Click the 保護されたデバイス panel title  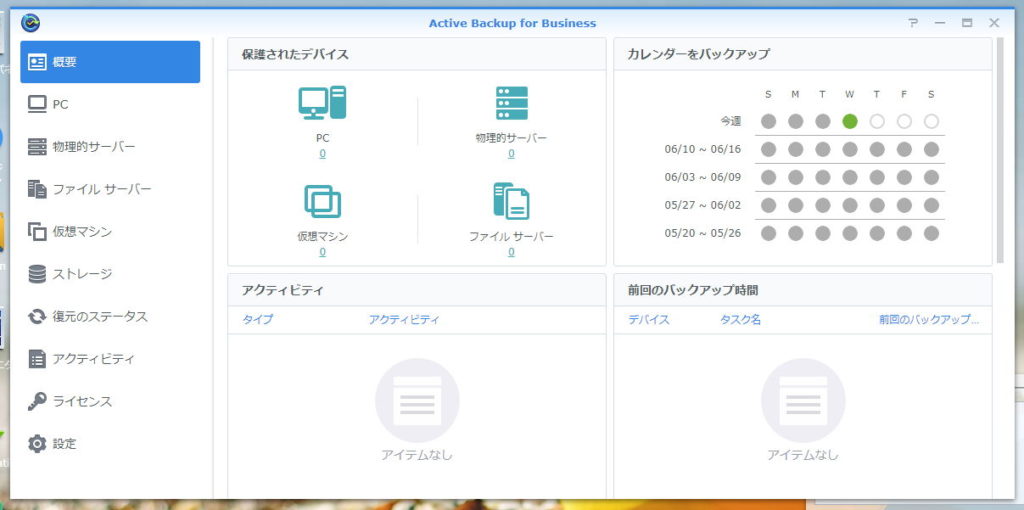pyautogui.click(x=295, y=54)
